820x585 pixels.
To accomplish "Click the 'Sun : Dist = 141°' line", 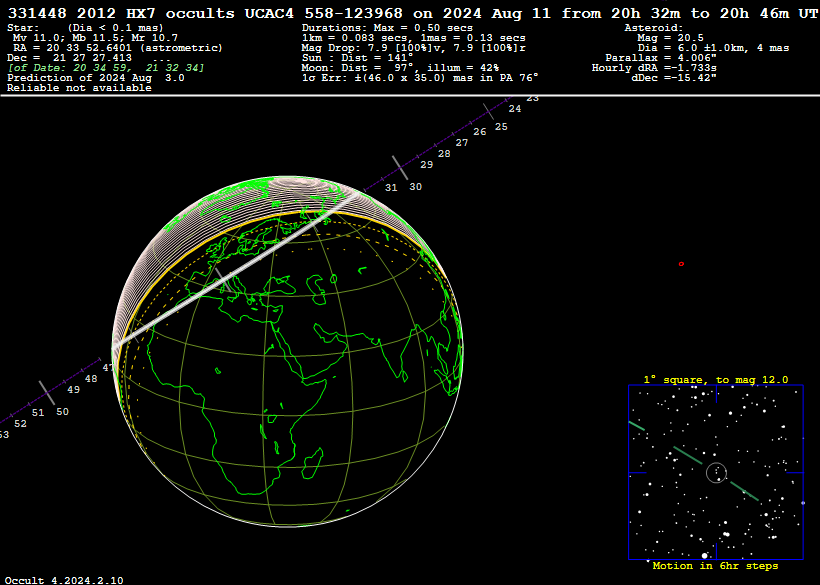I will click(x=358, y=58).
